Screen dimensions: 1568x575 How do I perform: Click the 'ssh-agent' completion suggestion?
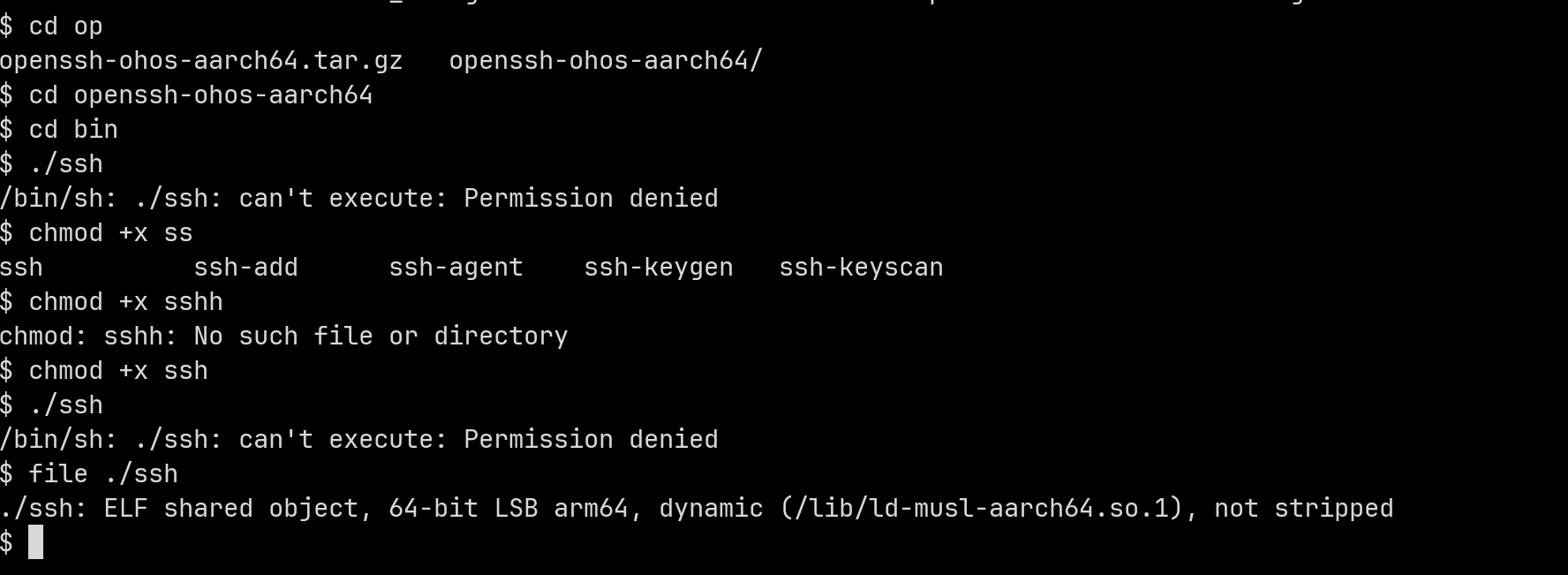pyautogui.click(x=456, y=268)
